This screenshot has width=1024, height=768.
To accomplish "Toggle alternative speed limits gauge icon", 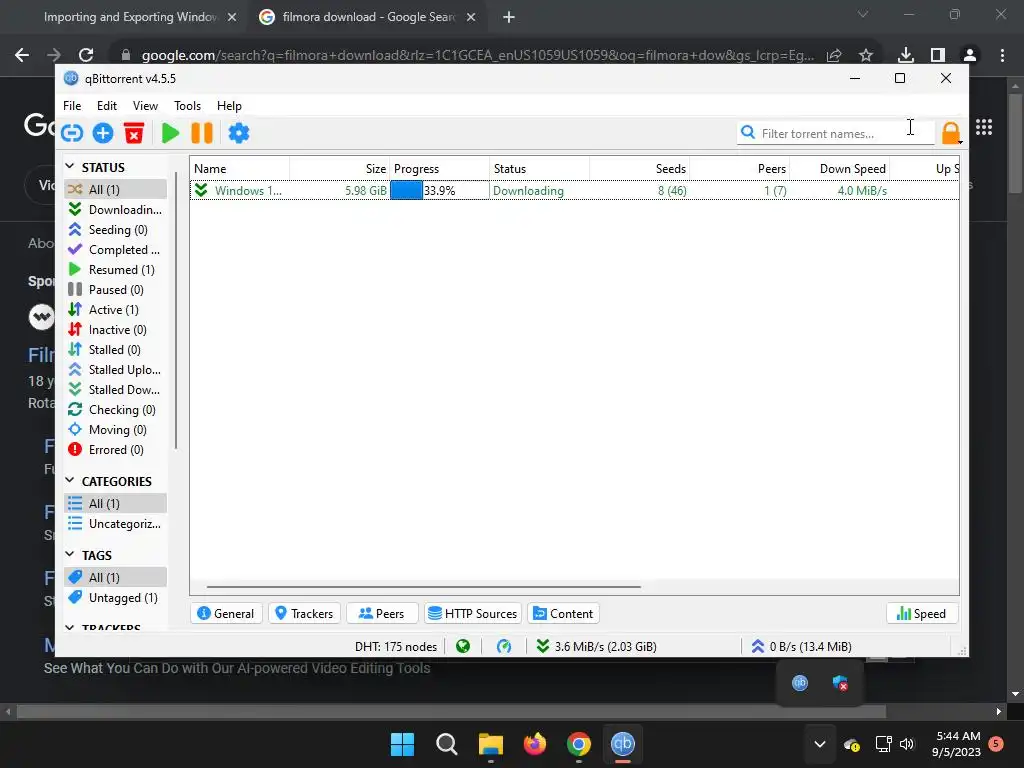I will (x=504, y=647).
